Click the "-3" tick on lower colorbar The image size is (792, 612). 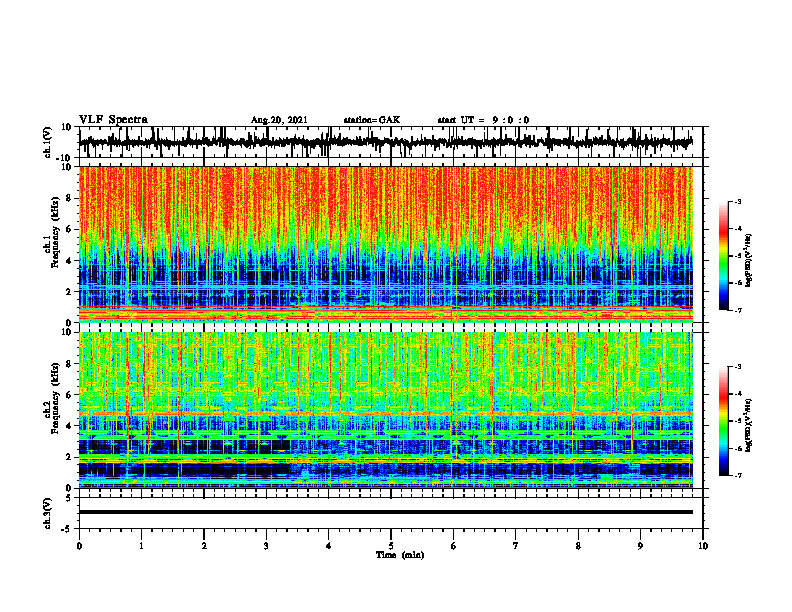(737, 367)
